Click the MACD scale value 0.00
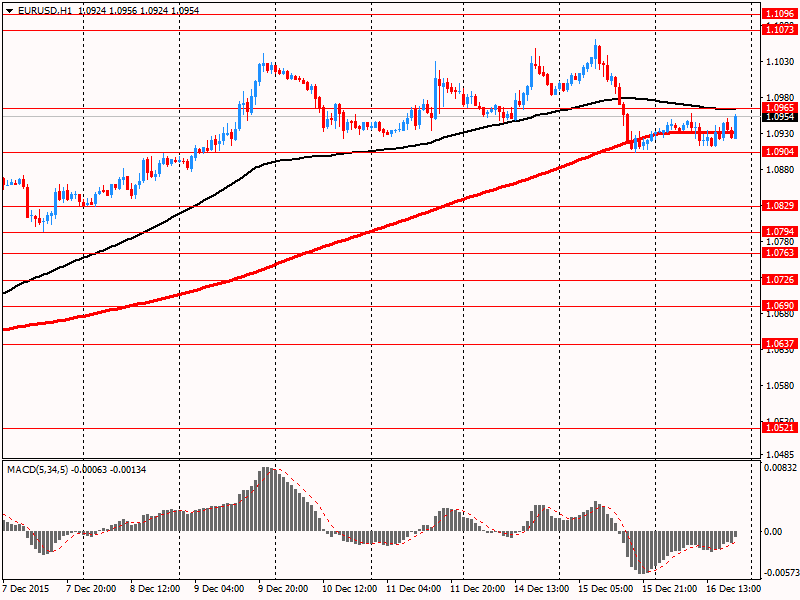 pyautogui.click(x=773, y=532)
